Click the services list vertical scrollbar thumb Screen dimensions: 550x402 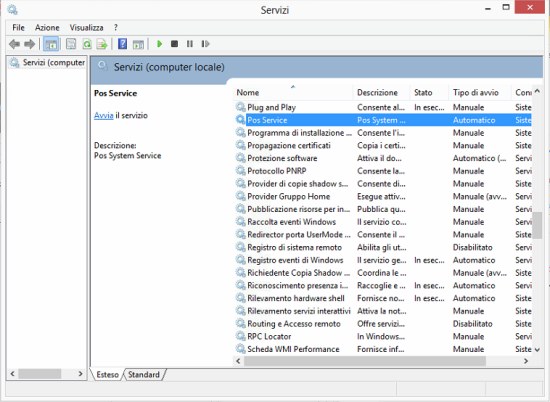click(537, 225)
